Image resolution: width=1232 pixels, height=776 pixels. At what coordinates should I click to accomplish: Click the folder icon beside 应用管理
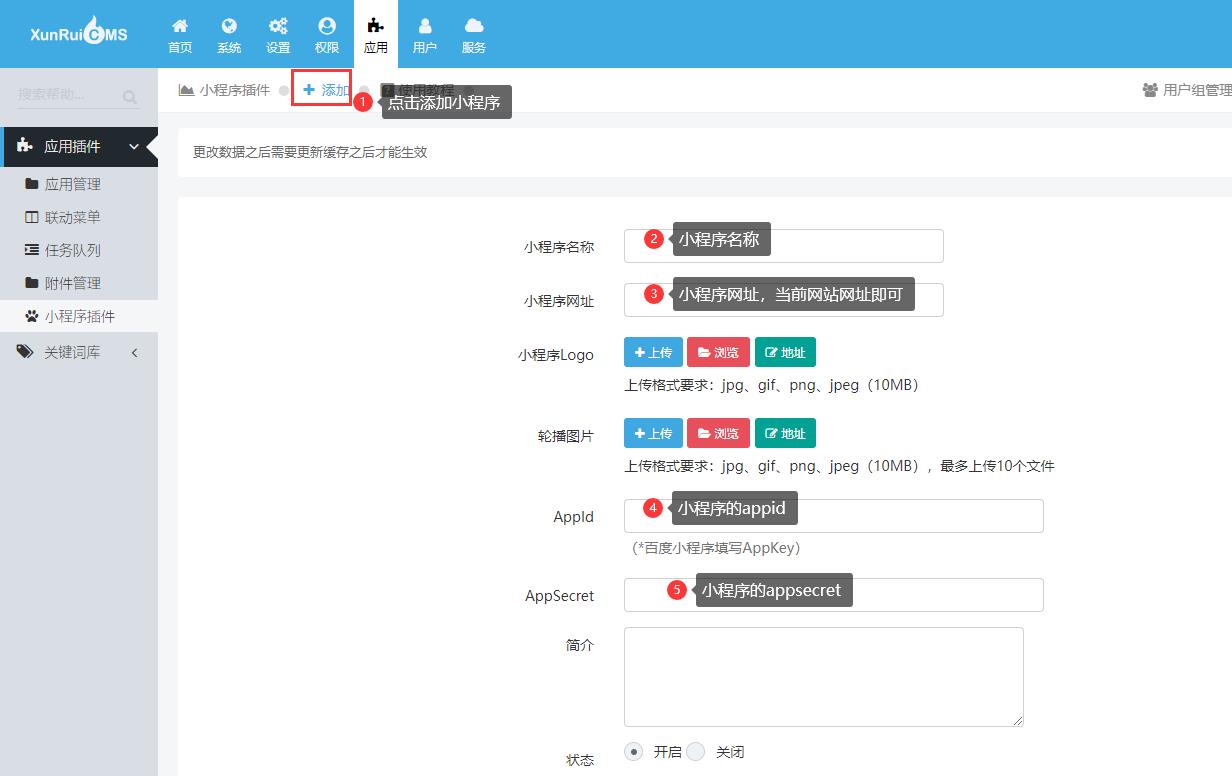[x=32, y=184]
